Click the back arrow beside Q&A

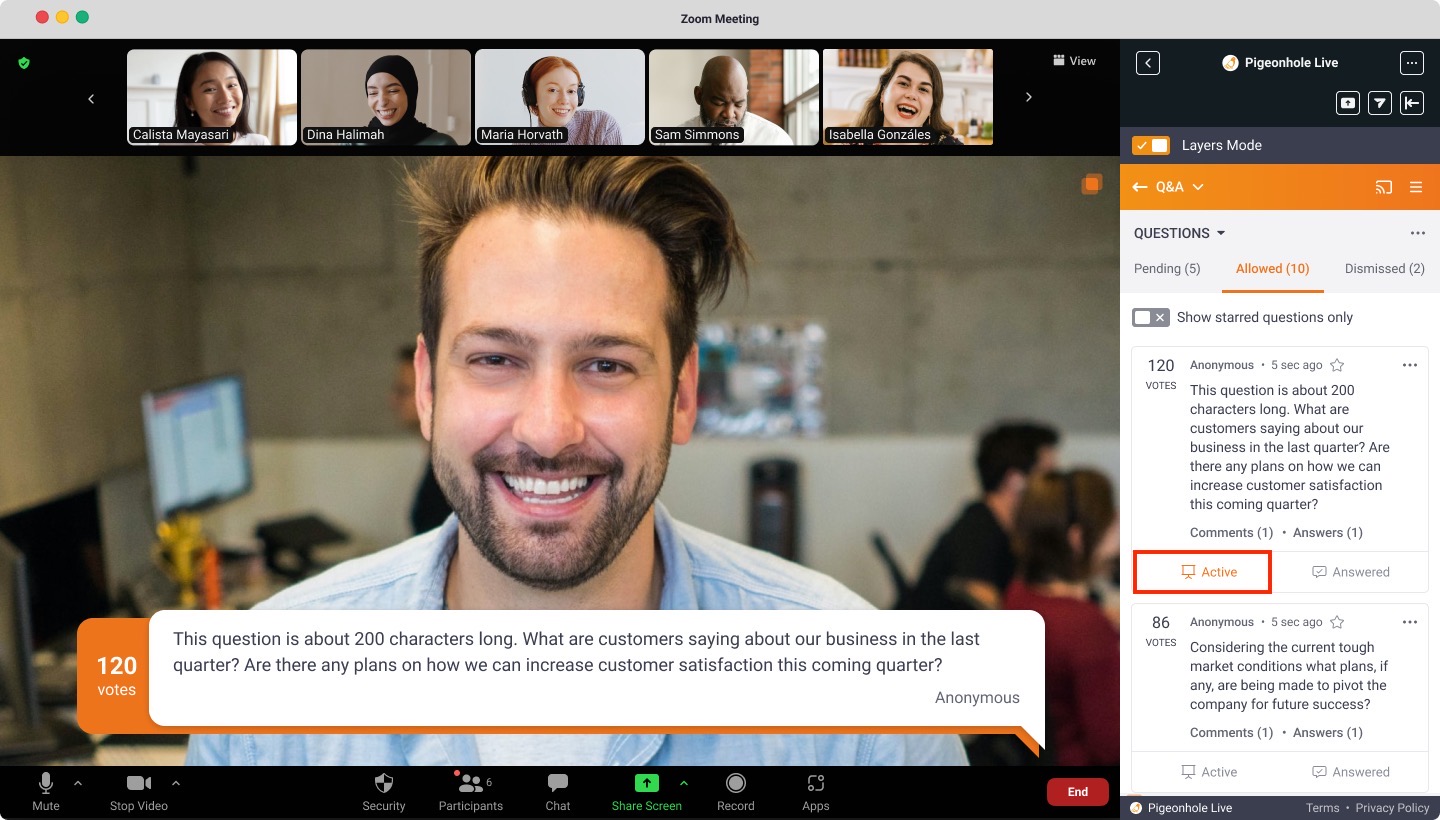[1140, 187]
